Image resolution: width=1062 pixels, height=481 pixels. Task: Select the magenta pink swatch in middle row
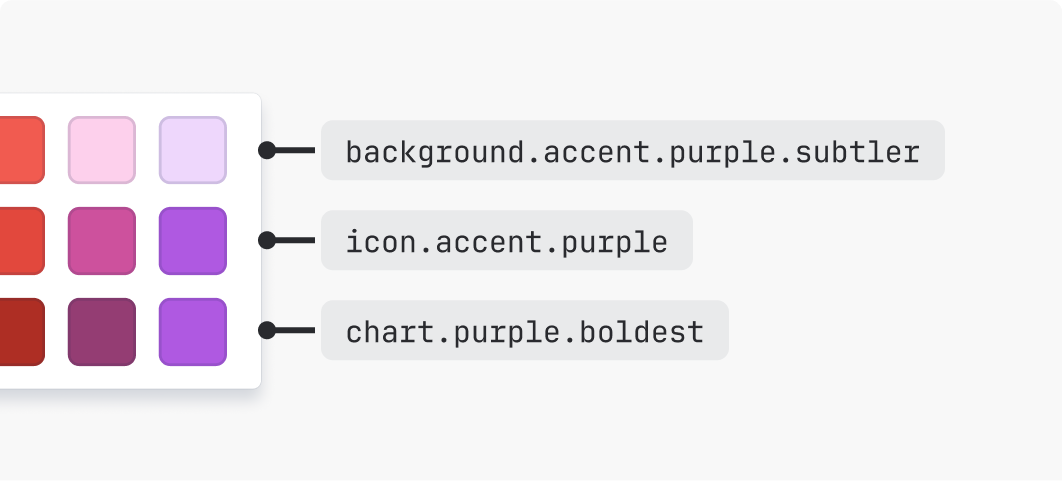click(x=102, y=240)
